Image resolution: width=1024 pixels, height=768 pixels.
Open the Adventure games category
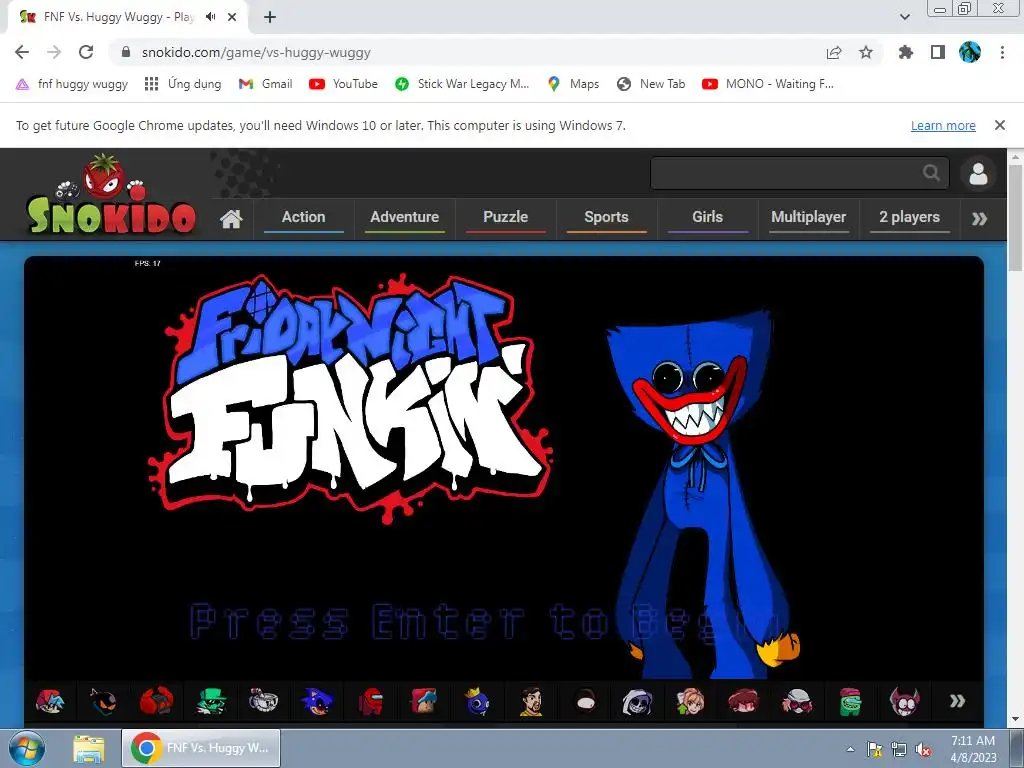point(405,217)
